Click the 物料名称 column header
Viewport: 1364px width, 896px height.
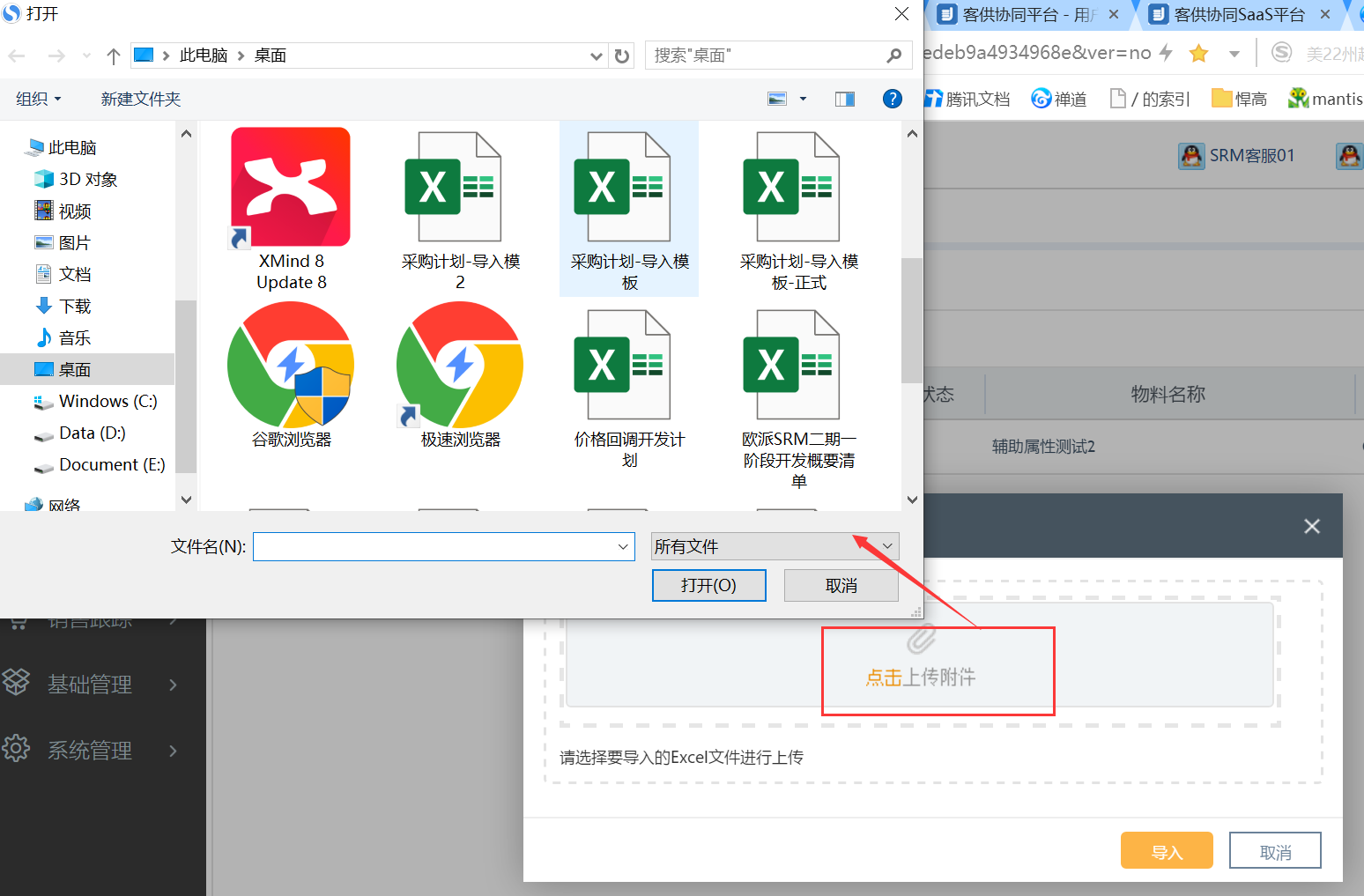pyautogui.click(x=1168, y=394)
